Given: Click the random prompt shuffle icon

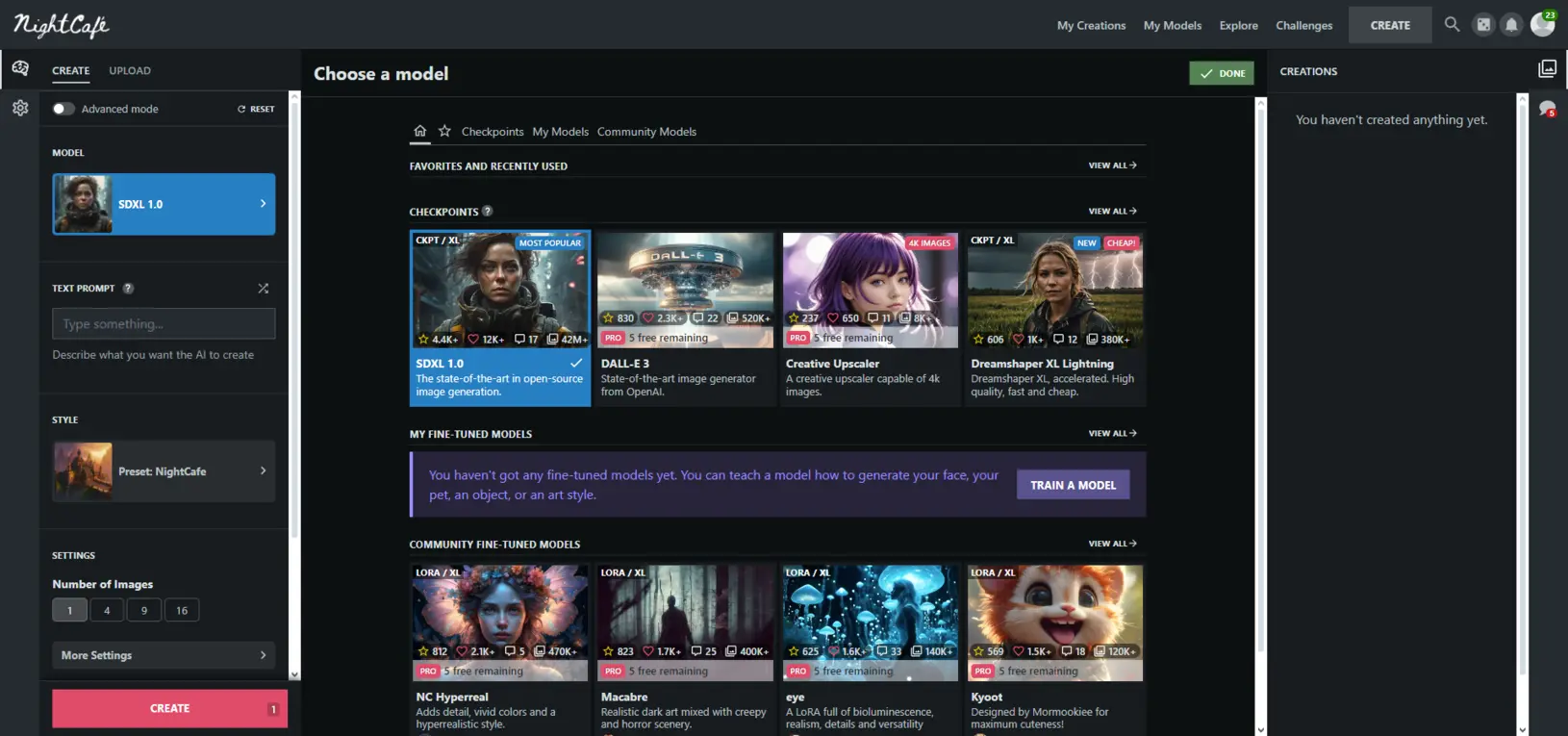Looking at the screenshot, I should 264,289.
